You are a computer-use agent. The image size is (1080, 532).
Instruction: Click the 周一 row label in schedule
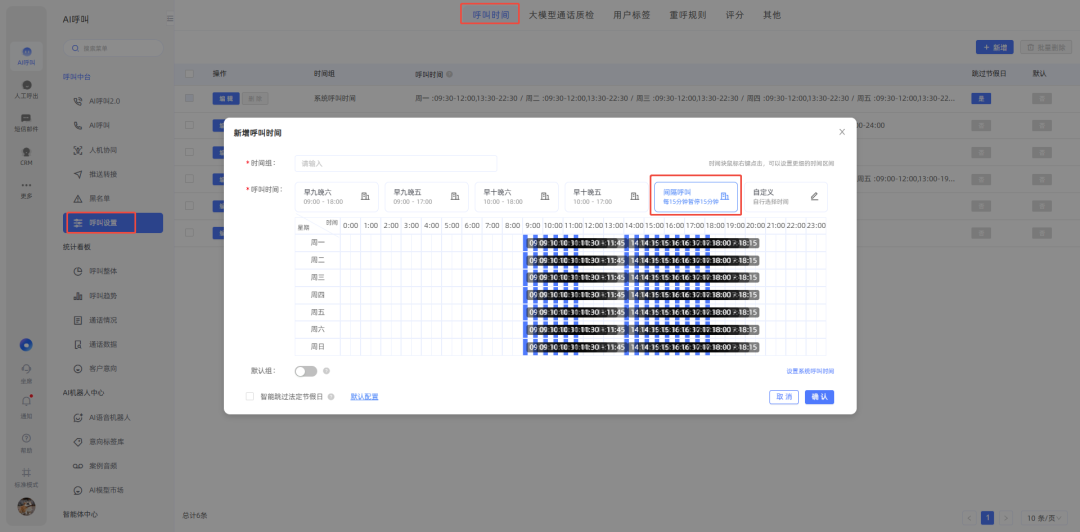pyautogui.click(x=318, y=243)
